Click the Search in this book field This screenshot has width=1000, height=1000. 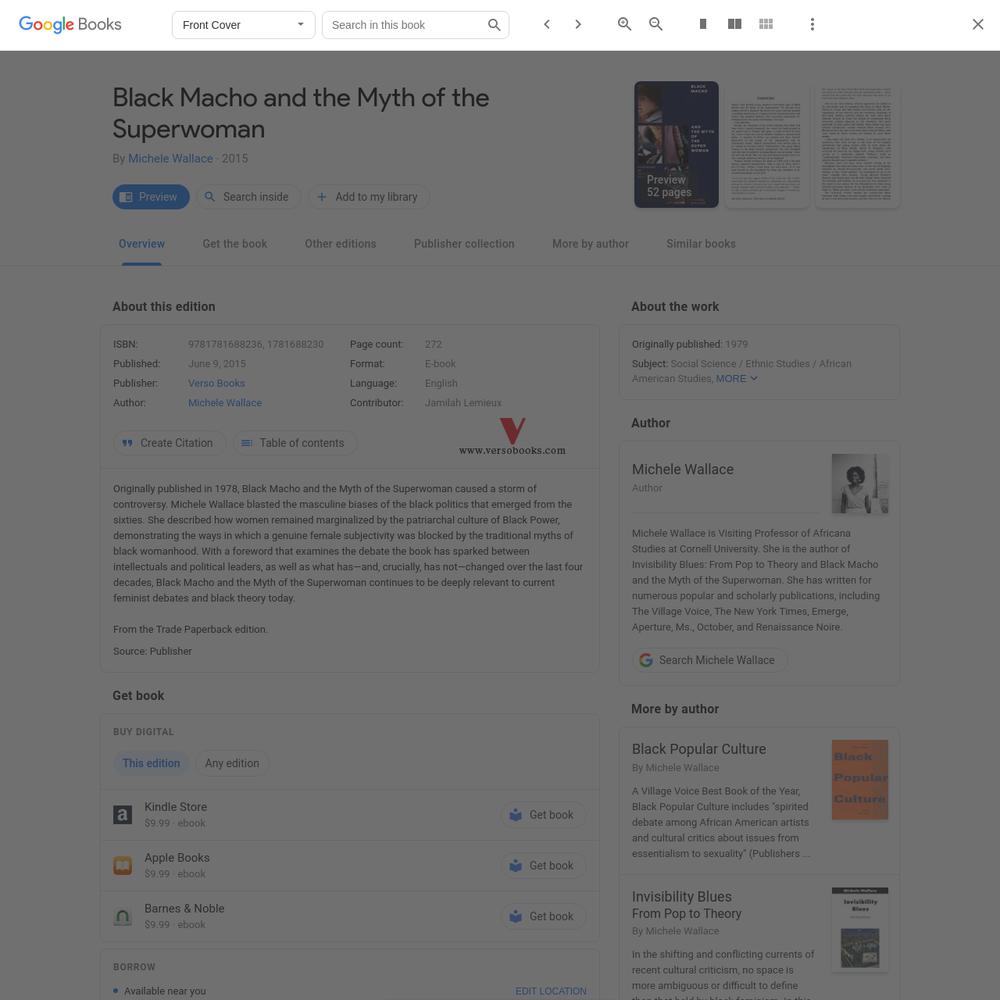[406, 25]
